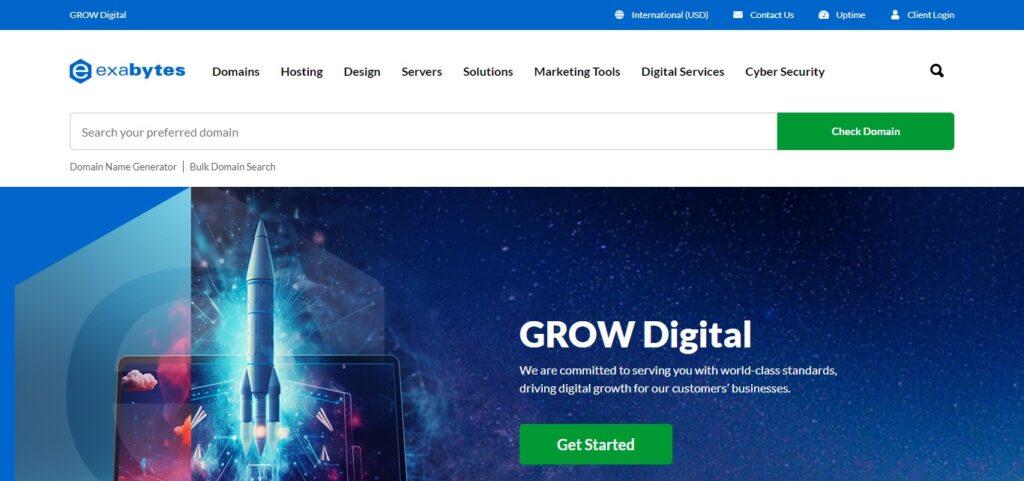Open the Hosting menu

click(x=302, y=72)
